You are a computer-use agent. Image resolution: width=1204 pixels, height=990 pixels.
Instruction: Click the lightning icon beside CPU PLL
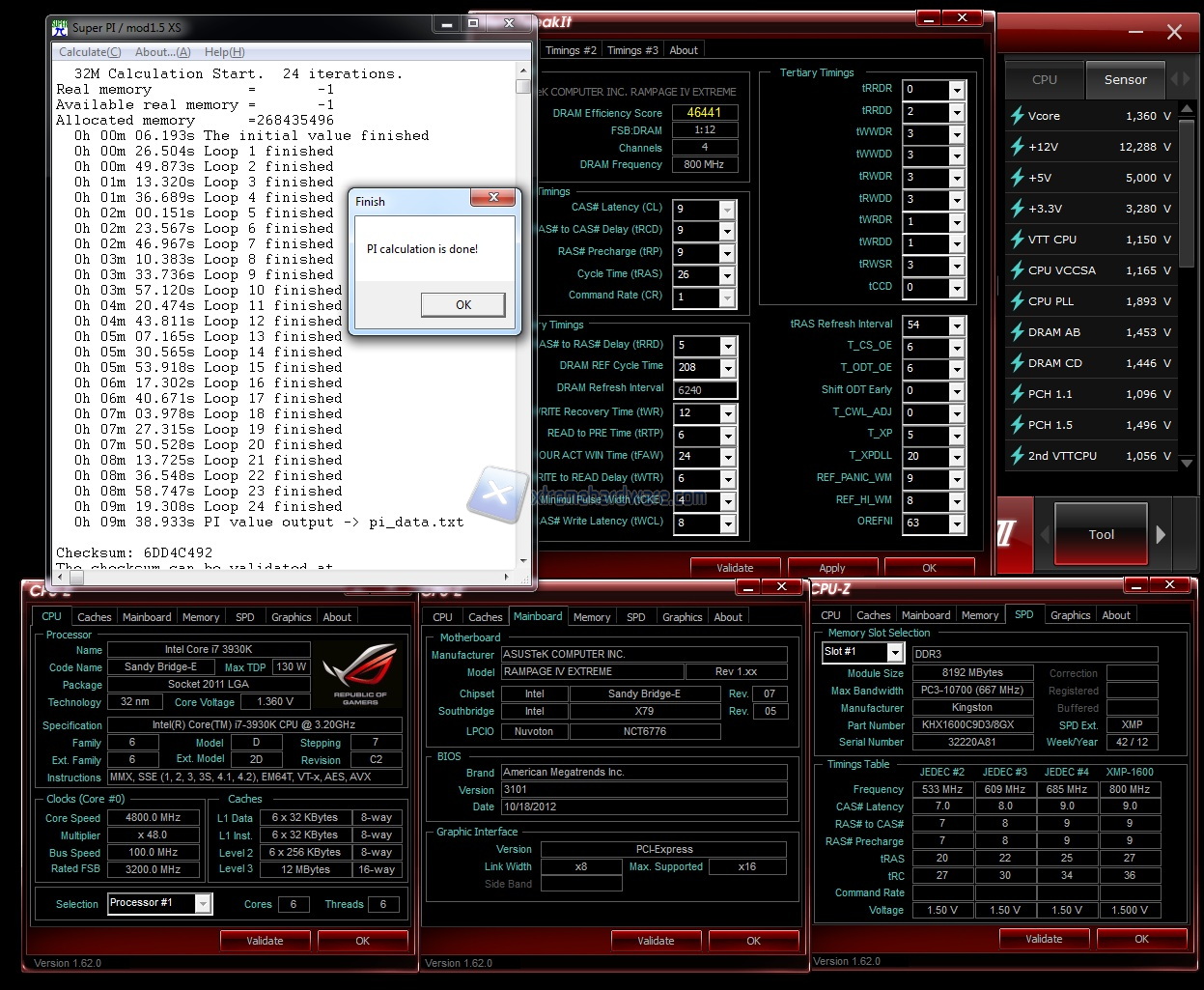[x=1017, y=301]
